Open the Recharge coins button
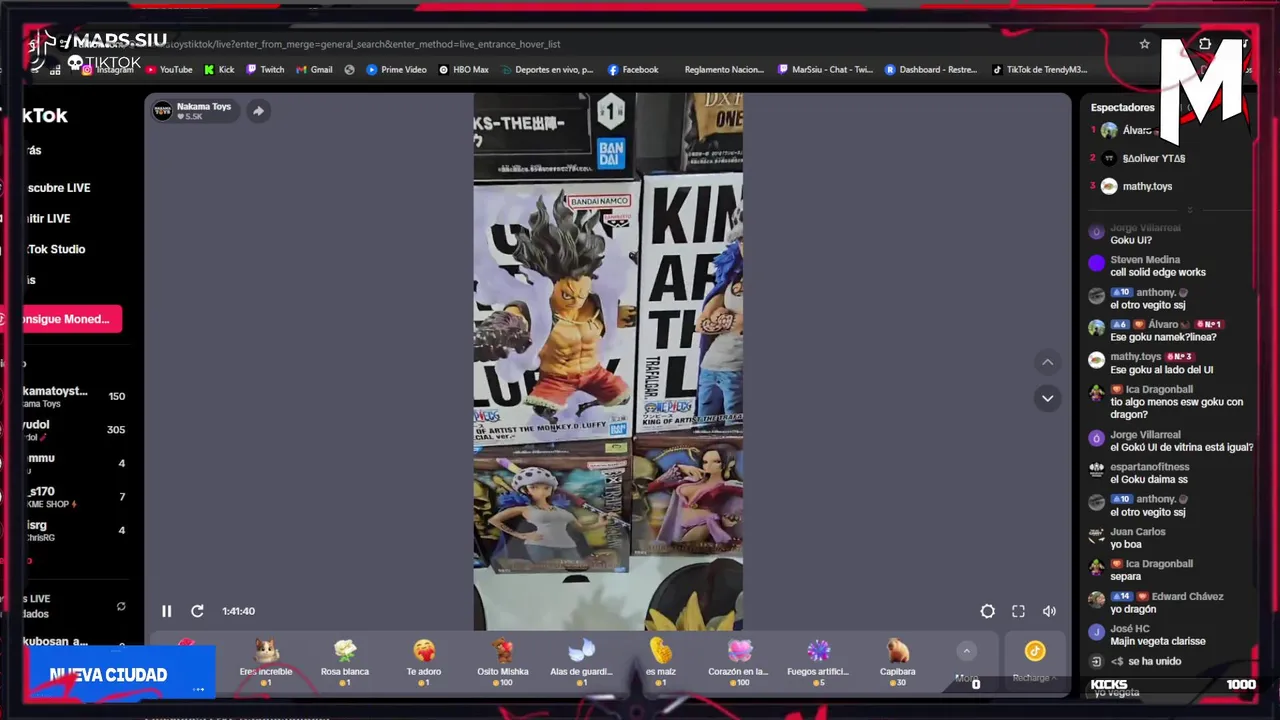1280x720 pixels. (x=1034, y=661)
